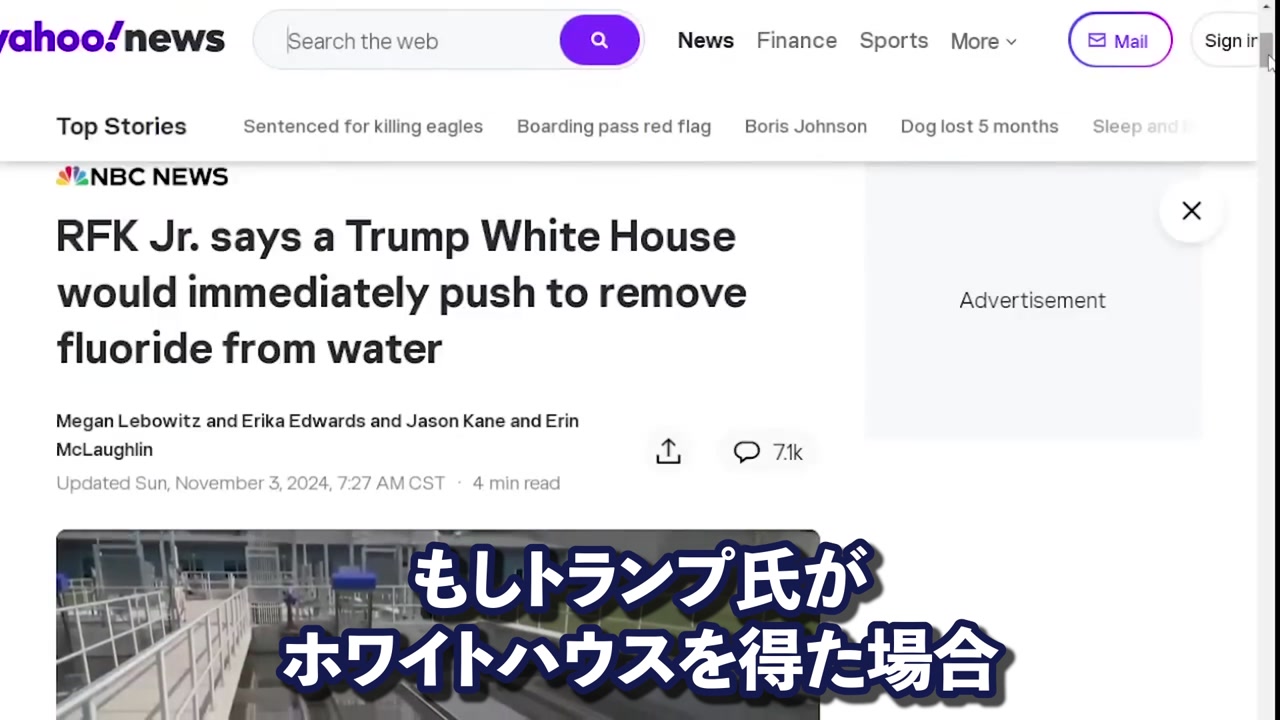Image resolution: width=1280 pixels, height=720 pixels.
Task: Open Sentenced for killing eagles story
Action: pyautogui.click(x=363, y=126)
